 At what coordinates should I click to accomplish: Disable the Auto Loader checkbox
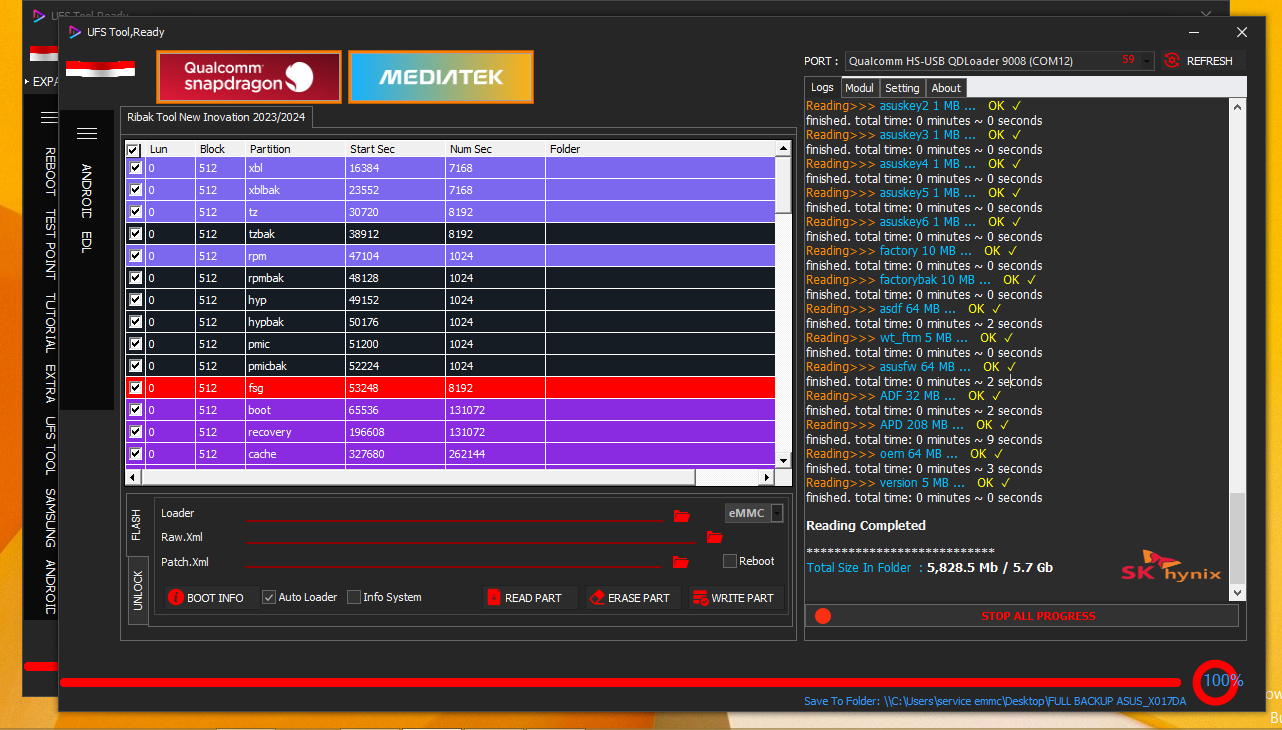click(x=269, y=597)
